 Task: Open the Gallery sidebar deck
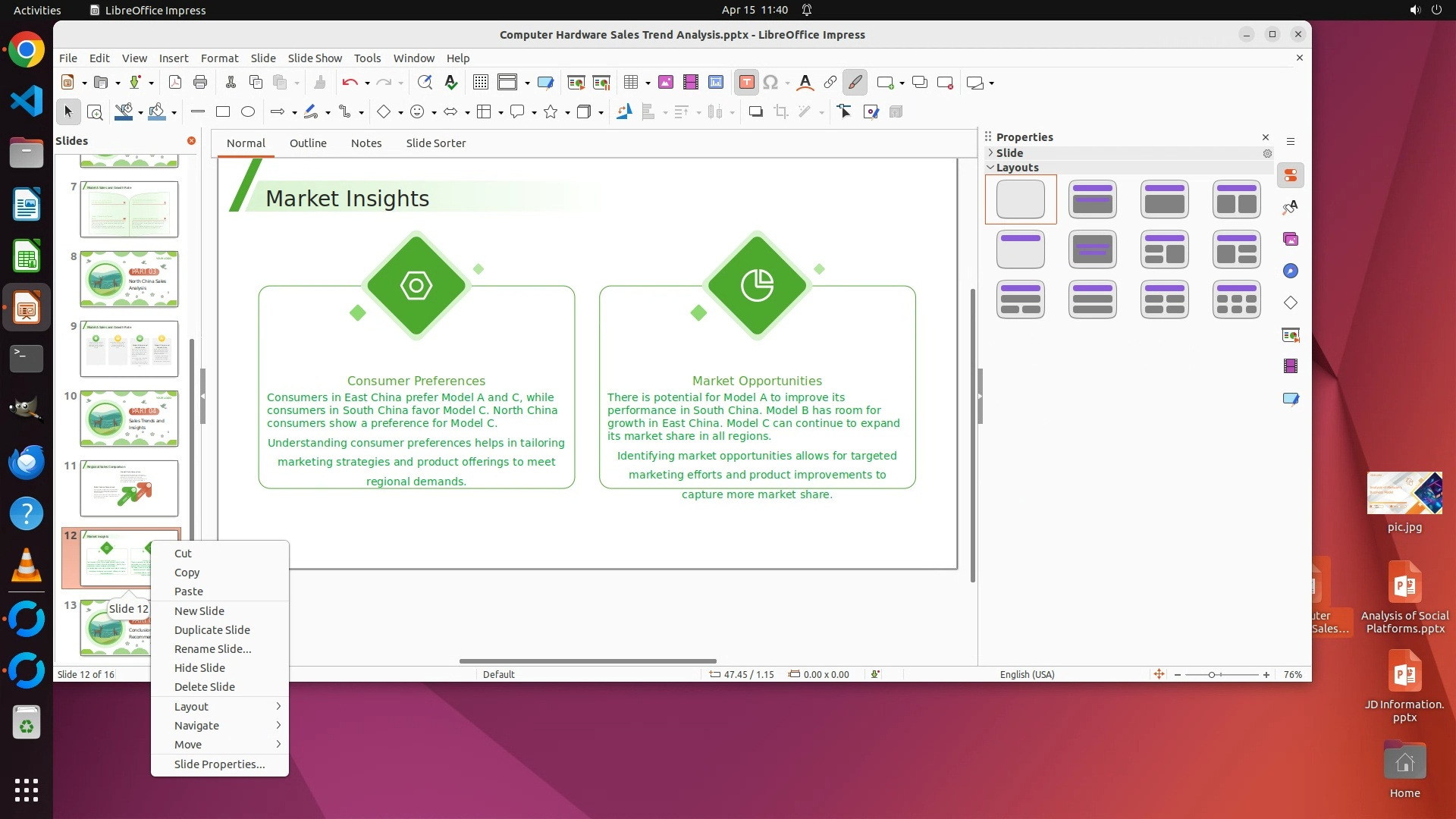click(1290, 240)
